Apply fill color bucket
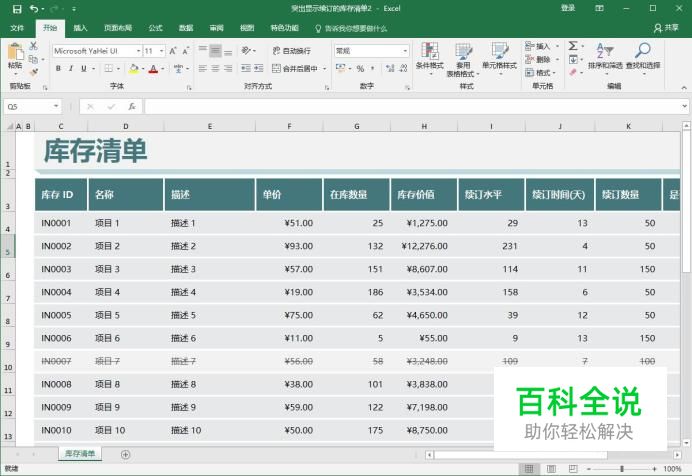This screenshot has height=476, width=692. coord(134,68)
